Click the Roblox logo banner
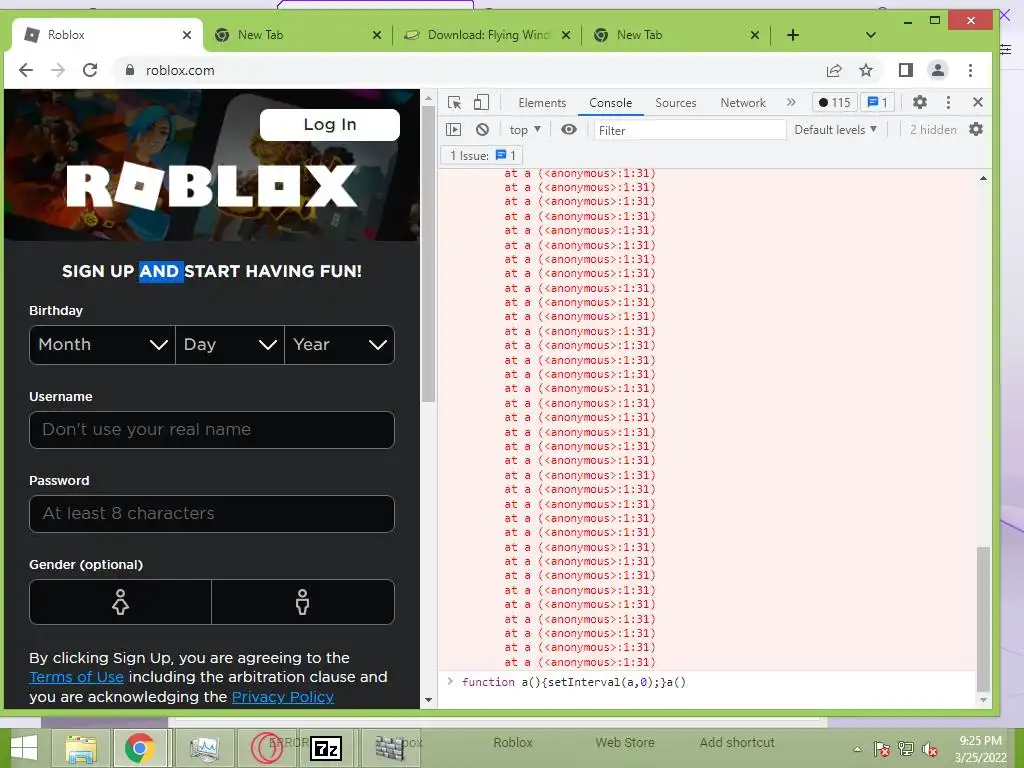The image size is (1024, 768). point(212,186)
